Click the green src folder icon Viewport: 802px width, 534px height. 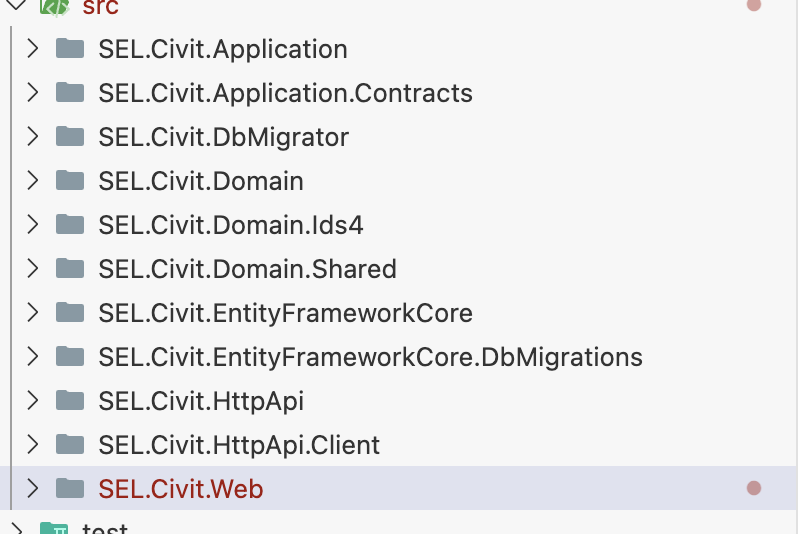pyautogui.click(x=54, y=7)
